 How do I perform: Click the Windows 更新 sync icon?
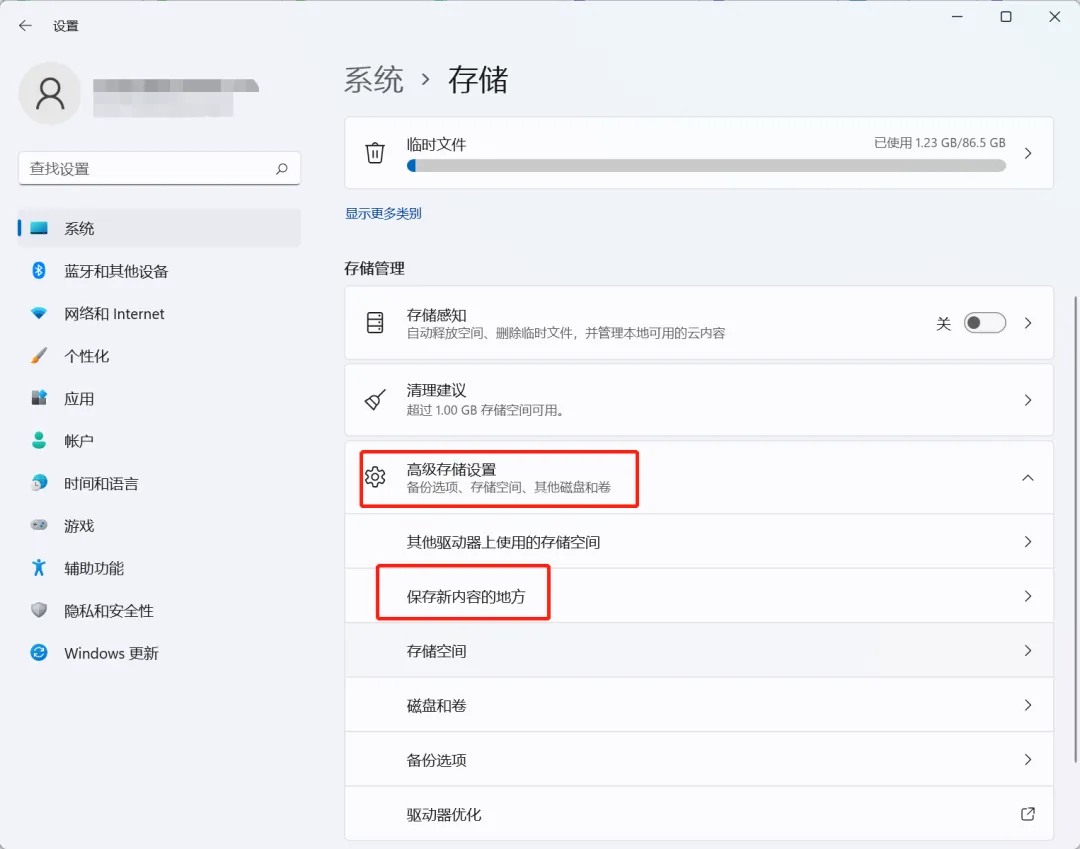point(39,653)
